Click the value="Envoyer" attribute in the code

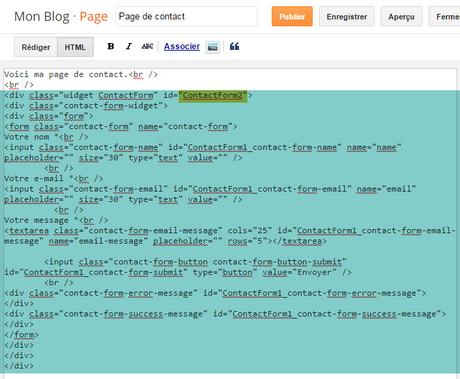299,272
